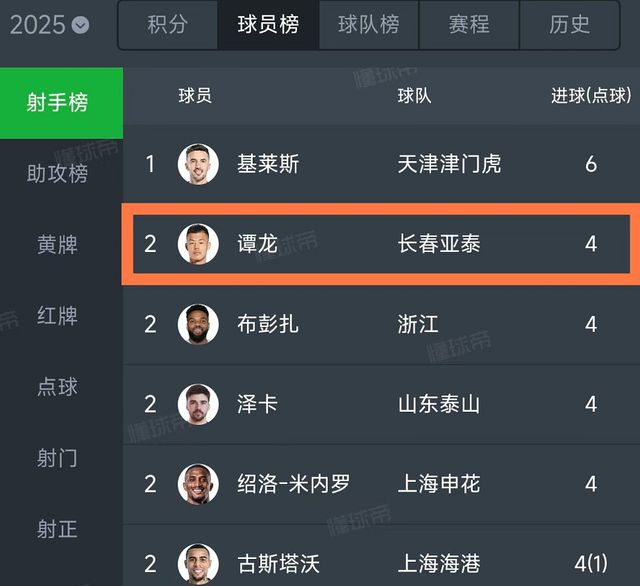
Task: Open the 历史 tab
Action: (x=569, y=25)
